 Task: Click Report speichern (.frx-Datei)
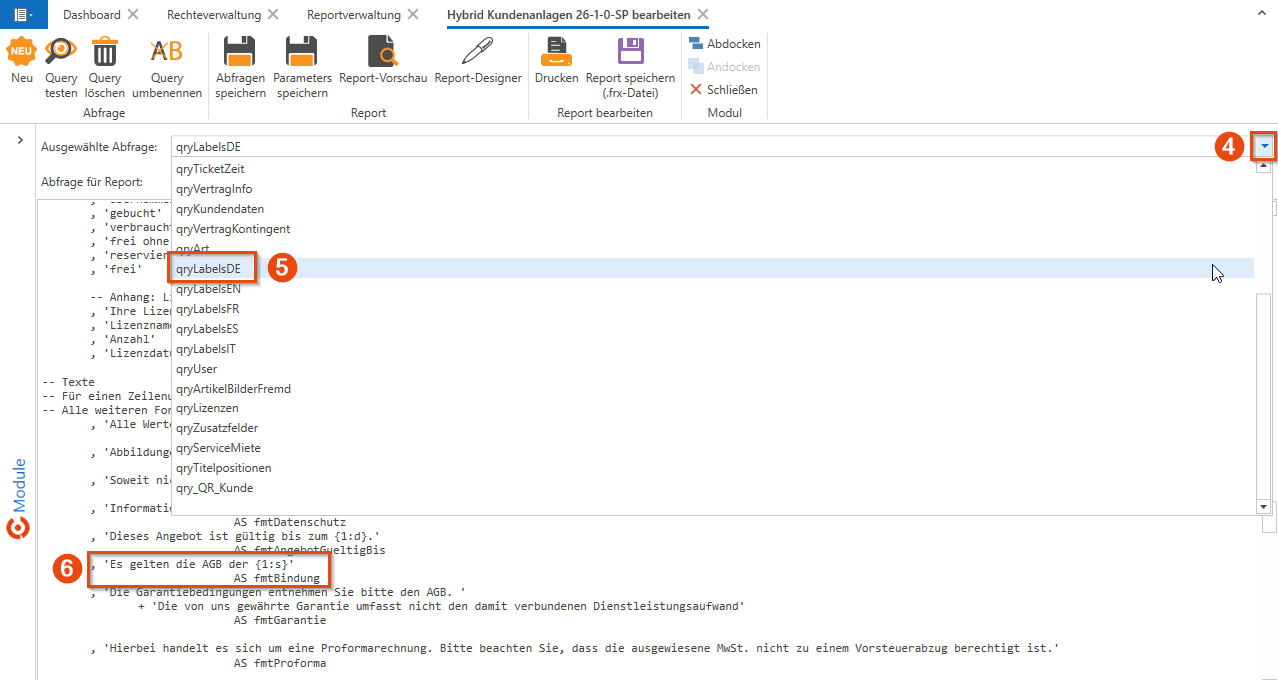[630, 66]
